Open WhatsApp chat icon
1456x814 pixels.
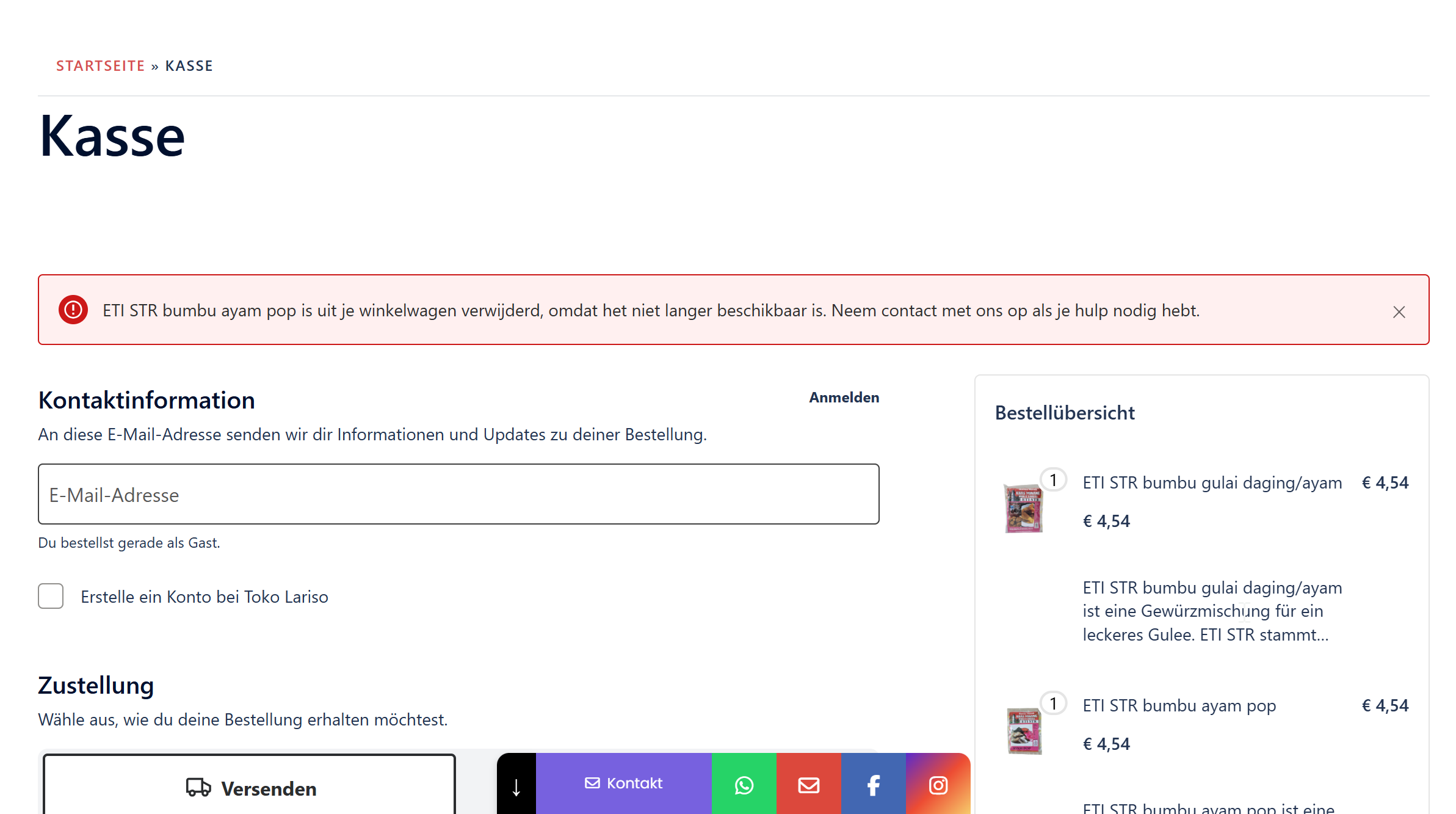(x=744, y=785)
